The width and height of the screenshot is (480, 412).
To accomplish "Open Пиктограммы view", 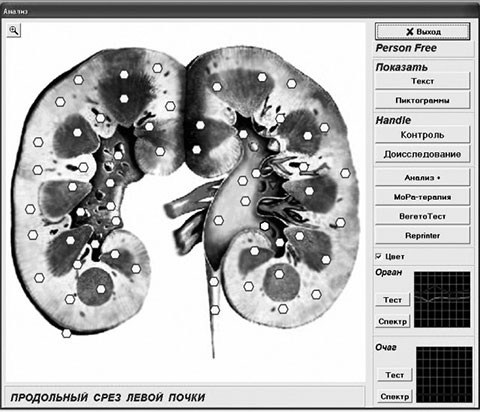I will (x=422, y=100).
